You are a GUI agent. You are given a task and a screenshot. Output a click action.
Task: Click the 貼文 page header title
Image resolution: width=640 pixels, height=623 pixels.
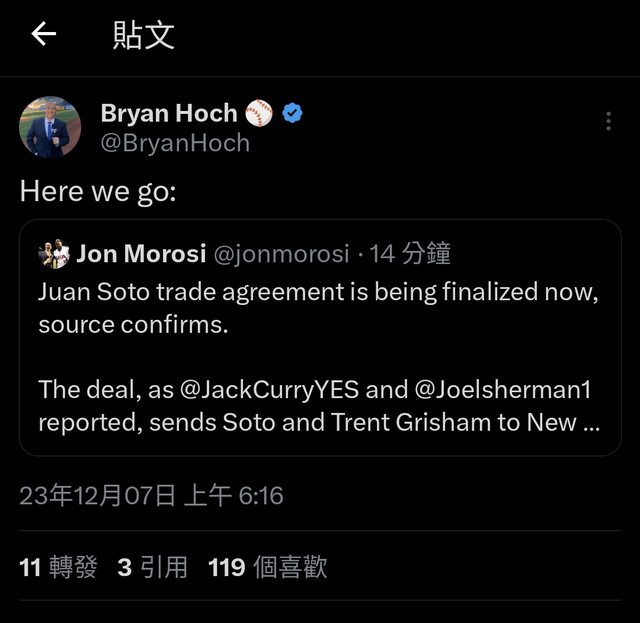point(144,35)
